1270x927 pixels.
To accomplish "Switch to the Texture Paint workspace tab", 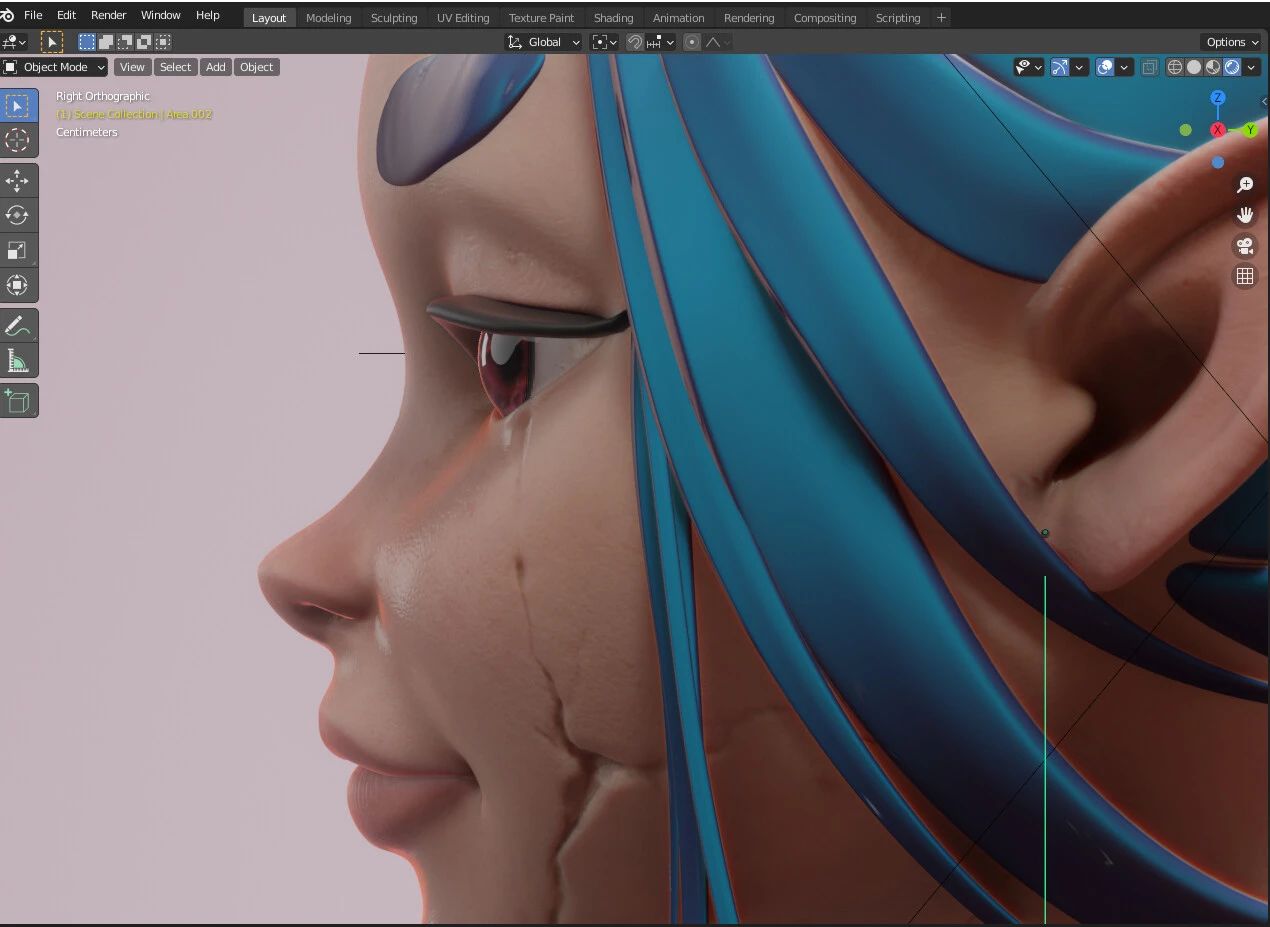I will coord(541,18).
